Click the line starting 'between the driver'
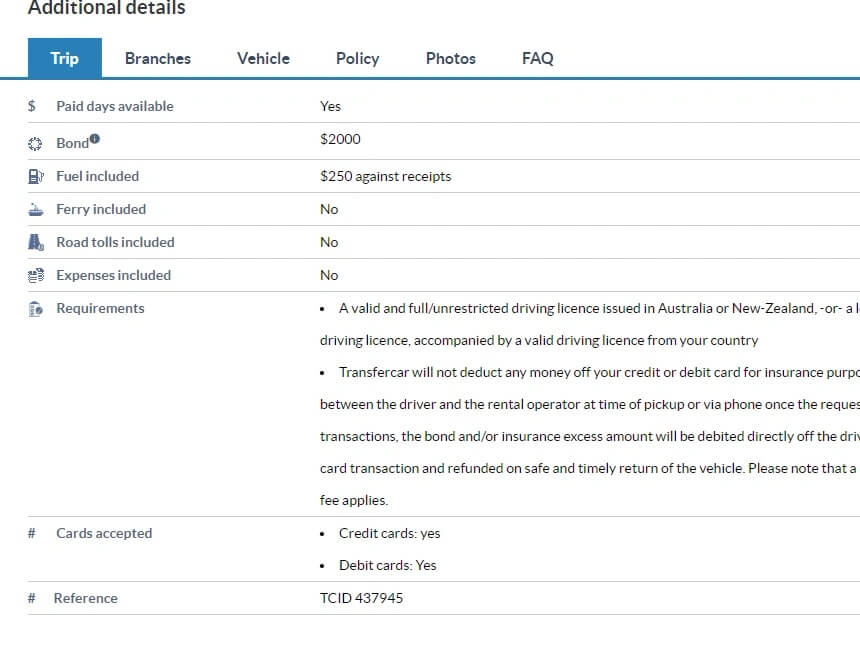This screenshot has height=645, width=860. tap(590, 404)
